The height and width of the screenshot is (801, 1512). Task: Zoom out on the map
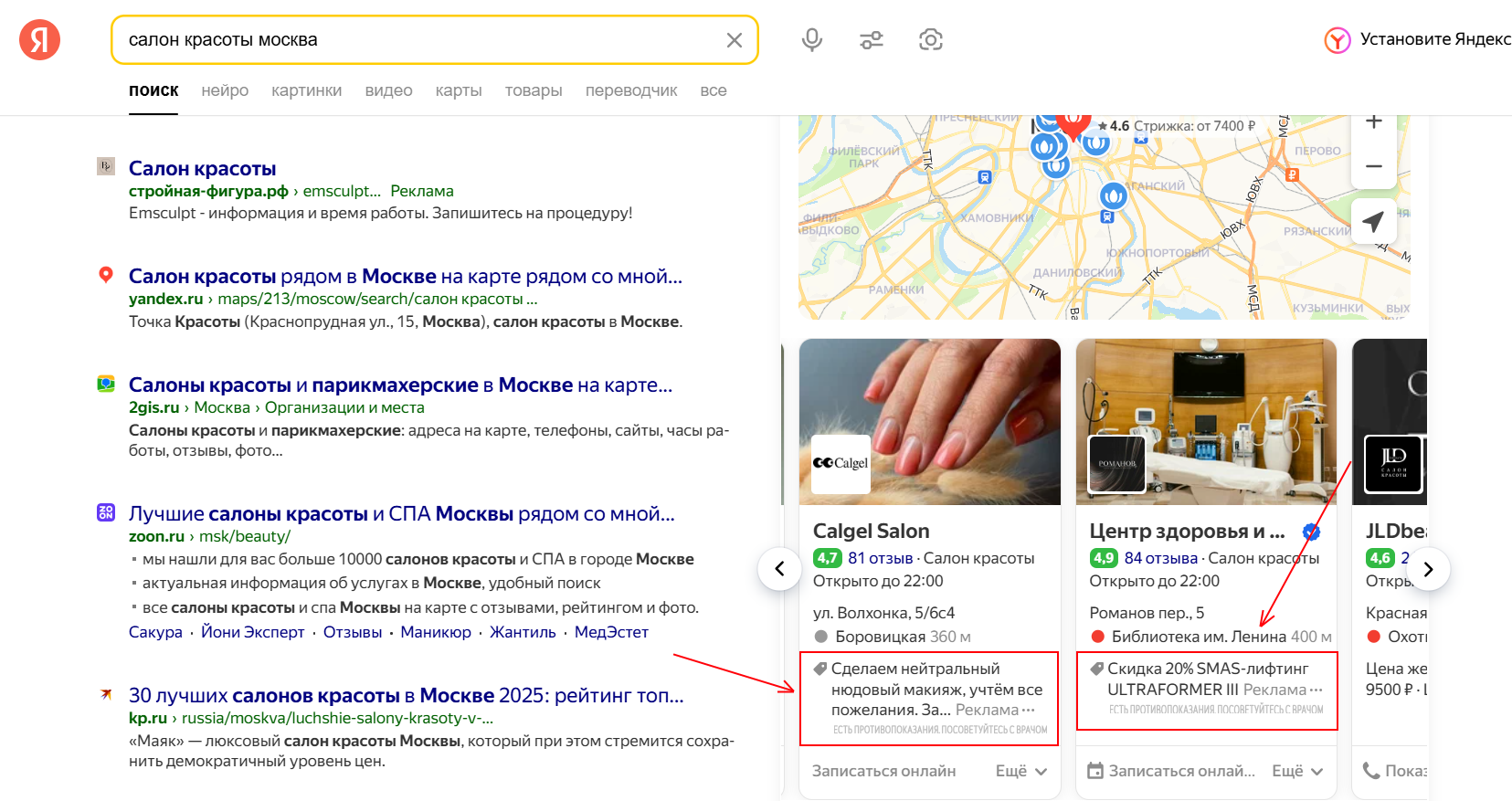1374,166
